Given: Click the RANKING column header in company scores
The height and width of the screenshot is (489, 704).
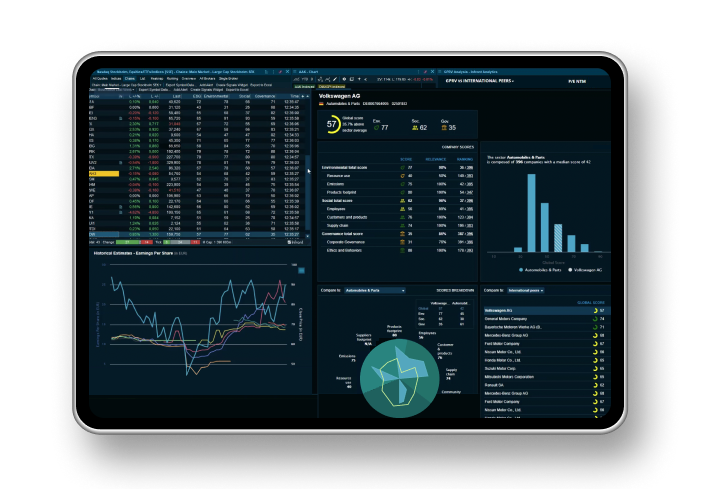Looking at the screenshot, I should [x=465, y=159].
